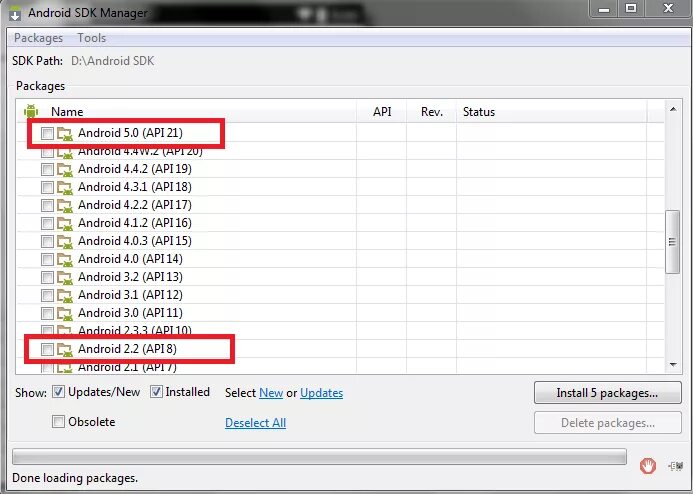This screenshot has height=494, width=693.
Task: Click the folder icon for Android 4.0.3 (API 15)
Action: [x=65, y=242]
